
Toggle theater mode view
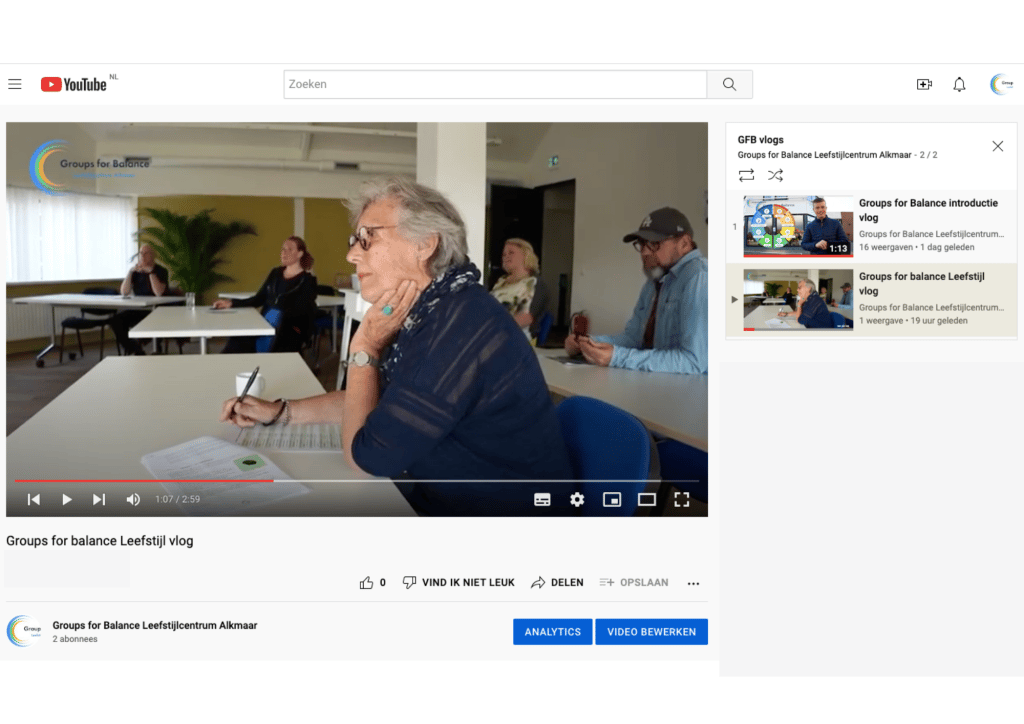[647, 499]
